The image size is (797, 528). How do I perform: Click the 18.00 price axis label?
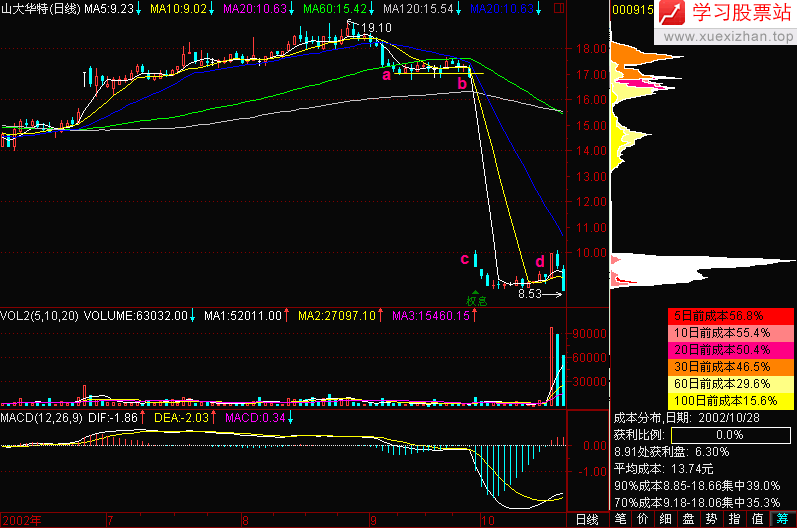[x=592, y=49]
